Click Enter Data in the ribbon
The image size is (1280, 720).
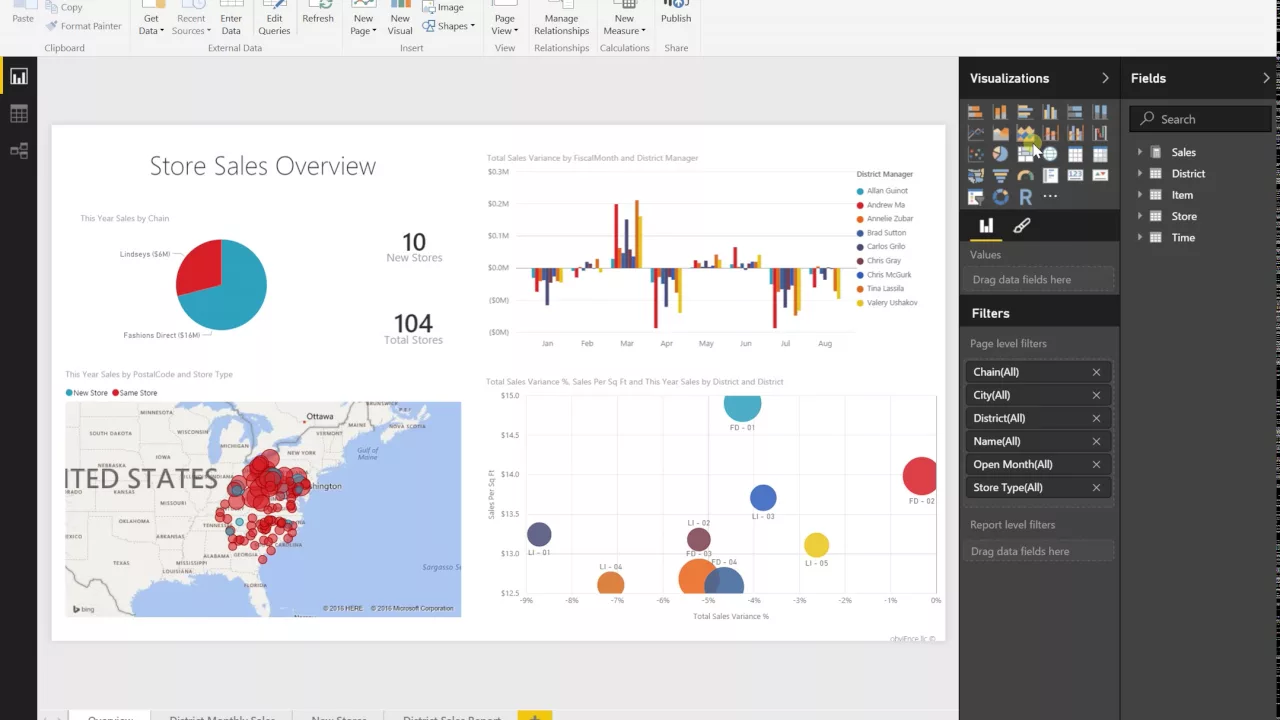[231, 20]
